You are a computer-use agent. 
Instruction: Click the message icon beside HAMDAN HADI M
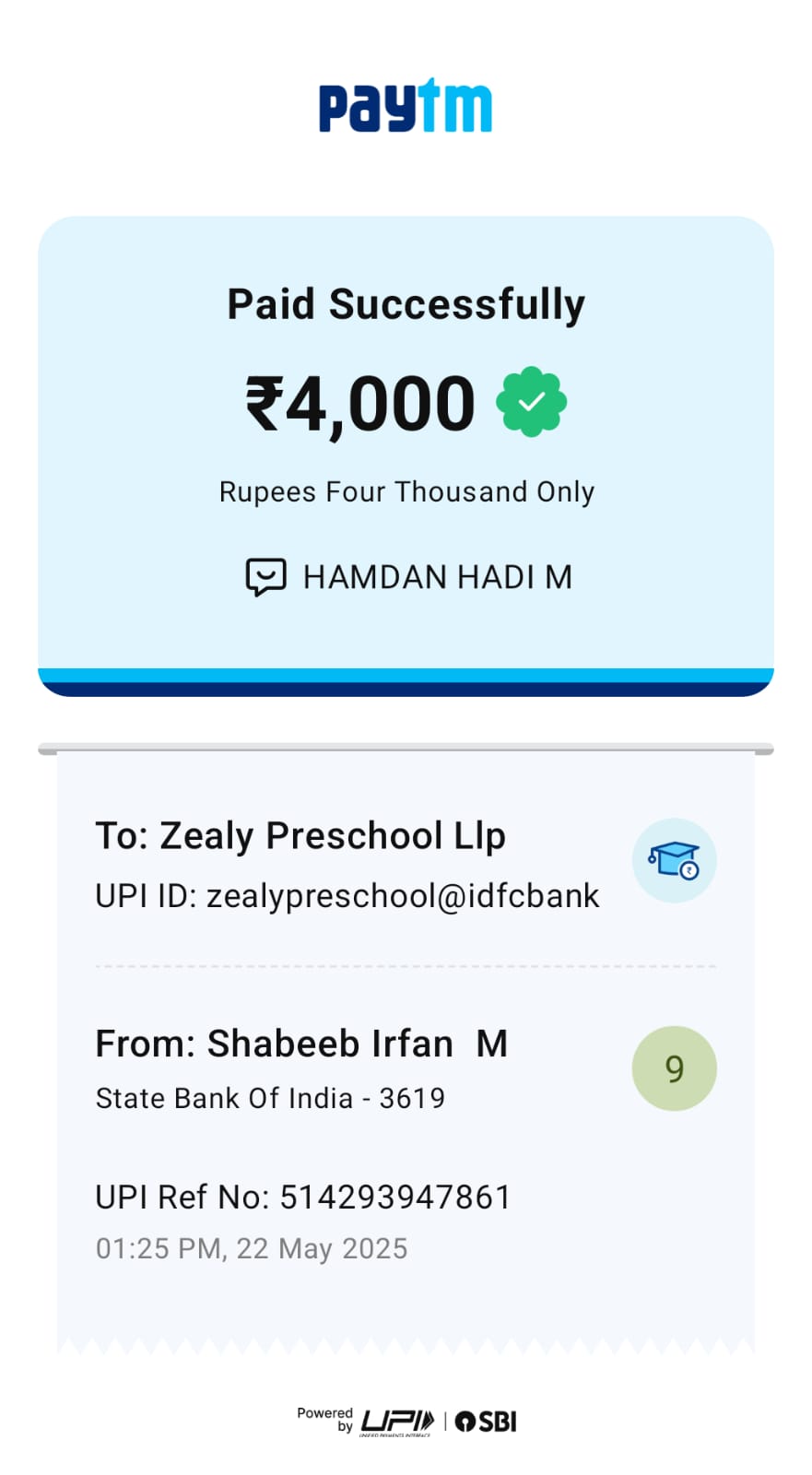tap(265, 577)
